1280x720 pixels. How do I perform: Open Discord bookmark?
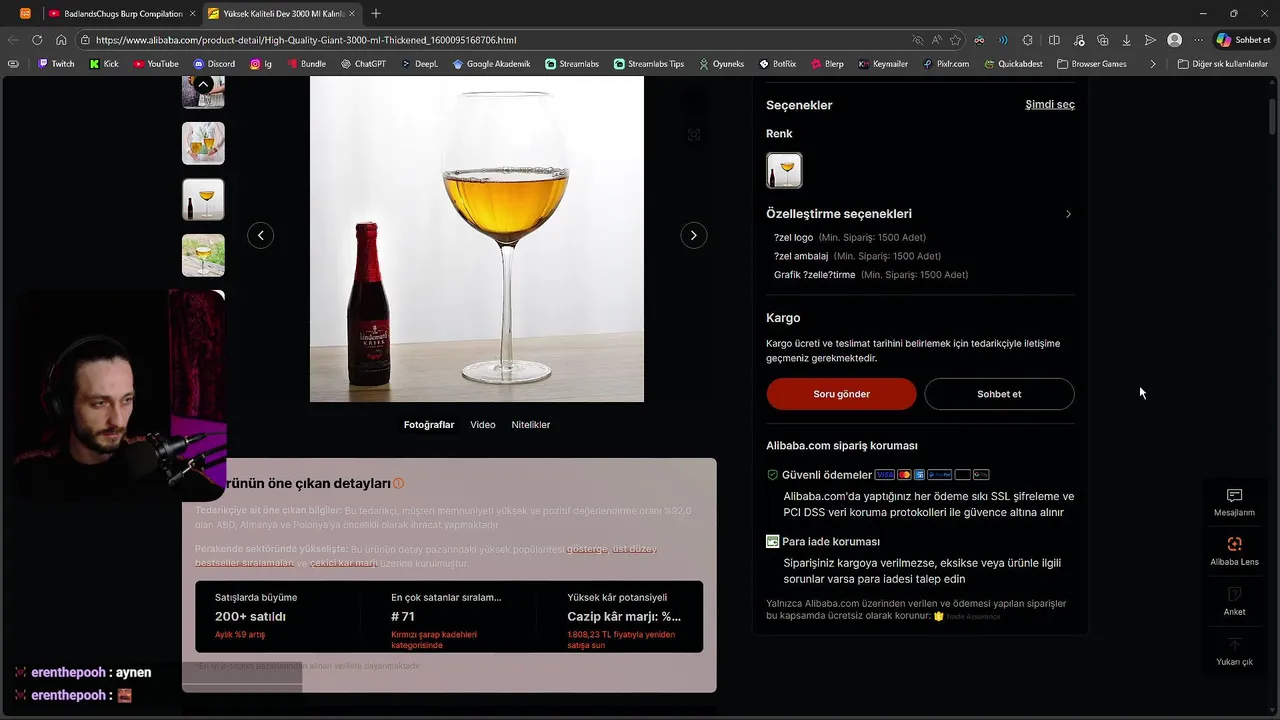click(x=214, y=64)
